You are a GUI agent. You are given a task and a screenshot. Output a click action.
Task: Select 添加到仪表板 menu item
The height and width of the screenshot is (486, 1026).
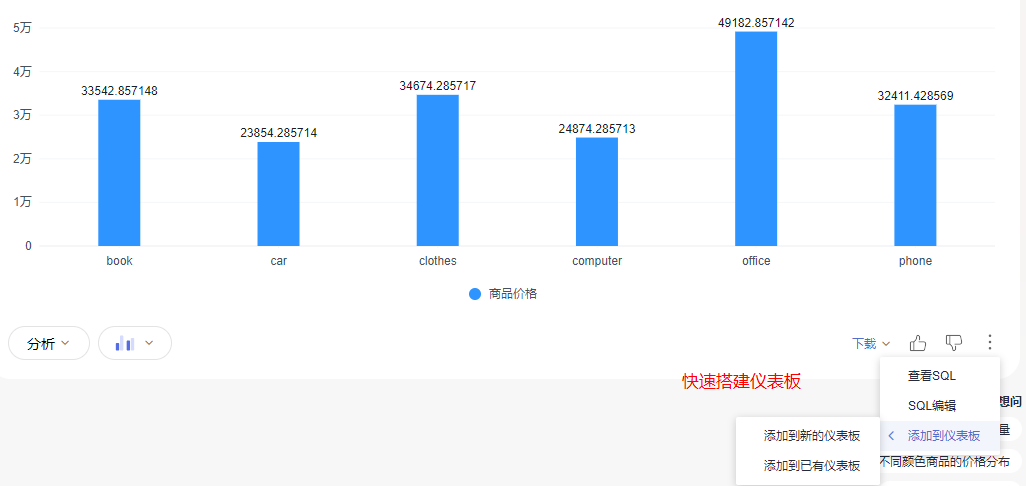pyautogui.click(x=940, y=436)
